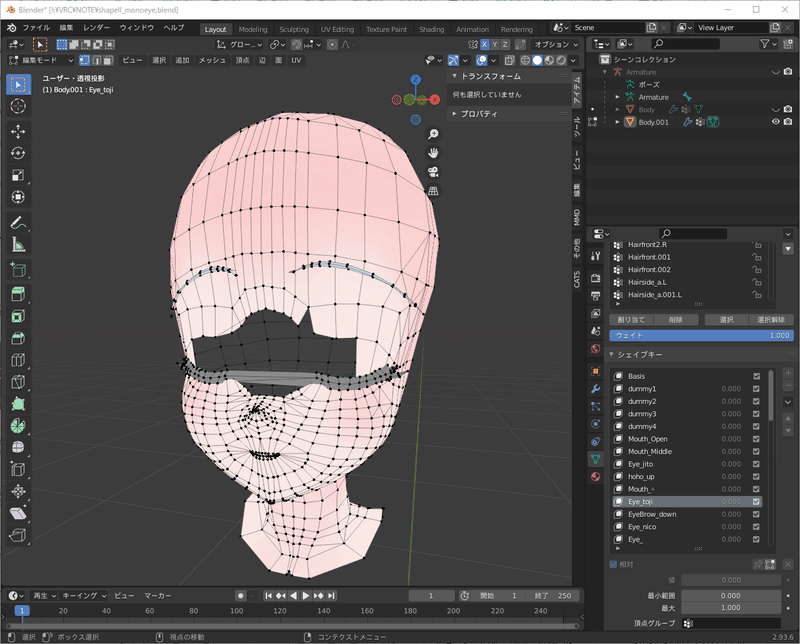Switch to the Modeling workspace tab
Viewport: 800px width, 644px height.
point(253,30)
